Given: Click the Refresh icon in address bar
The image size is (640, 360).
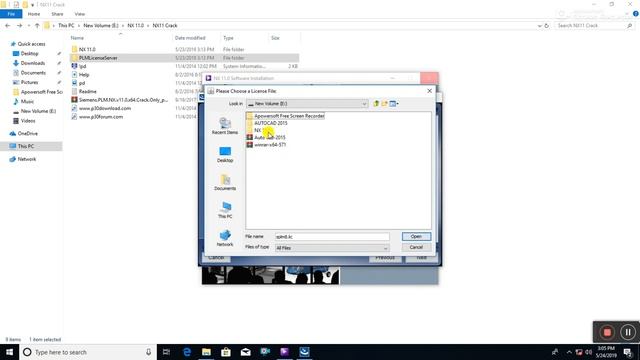Looking at the screenshot, I should (x=547, y=26).
